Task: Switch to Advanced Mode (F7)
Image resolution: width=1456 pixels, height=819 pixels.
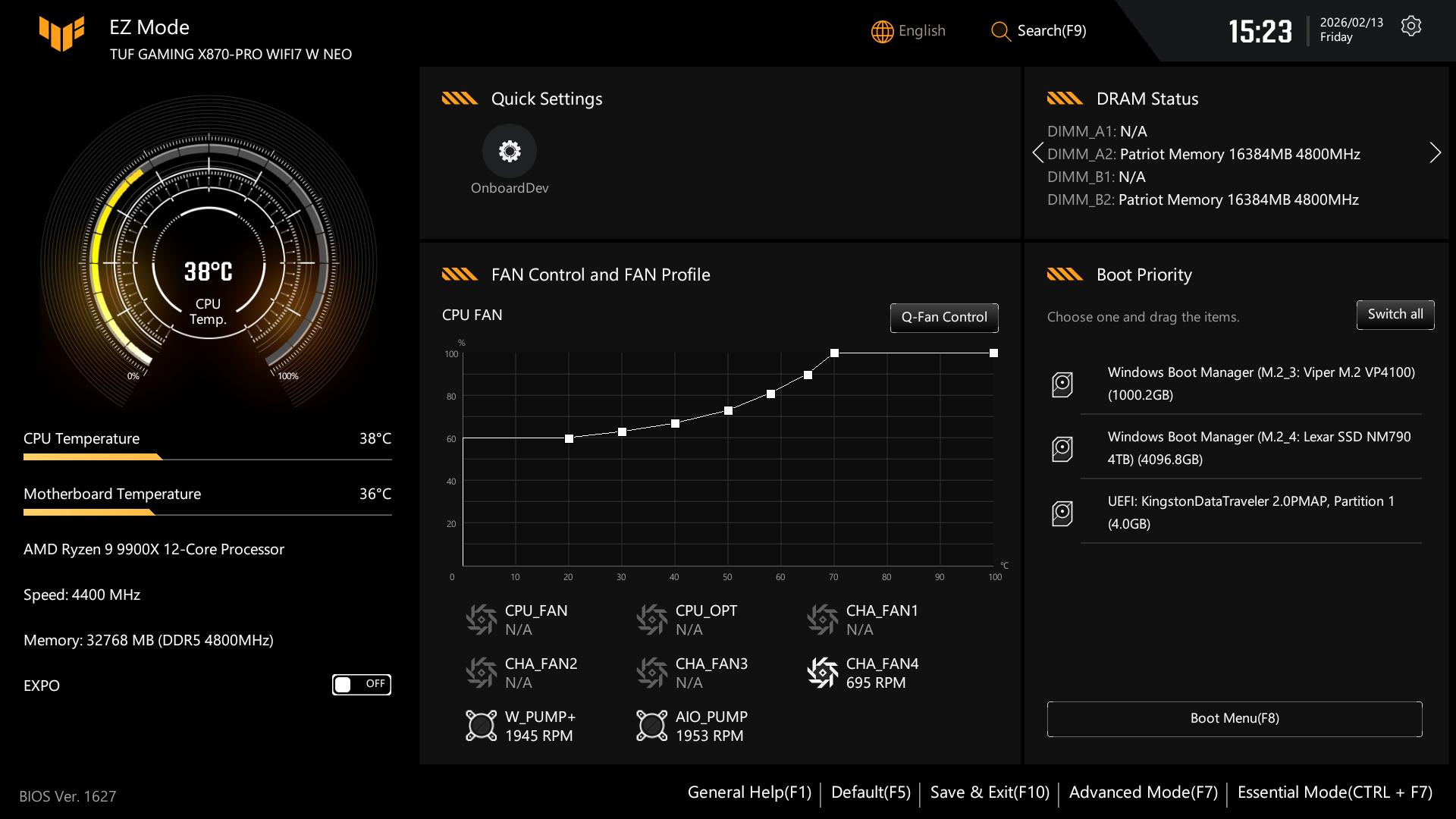Action: point(1143,792)
